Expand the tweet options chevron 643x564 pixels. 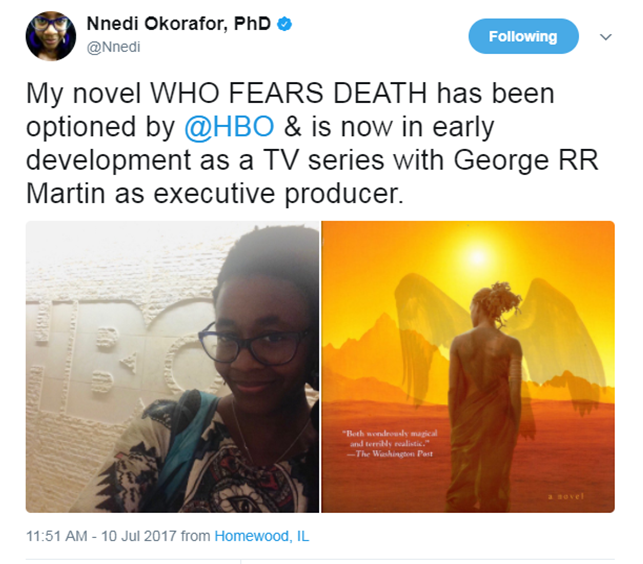606,37
